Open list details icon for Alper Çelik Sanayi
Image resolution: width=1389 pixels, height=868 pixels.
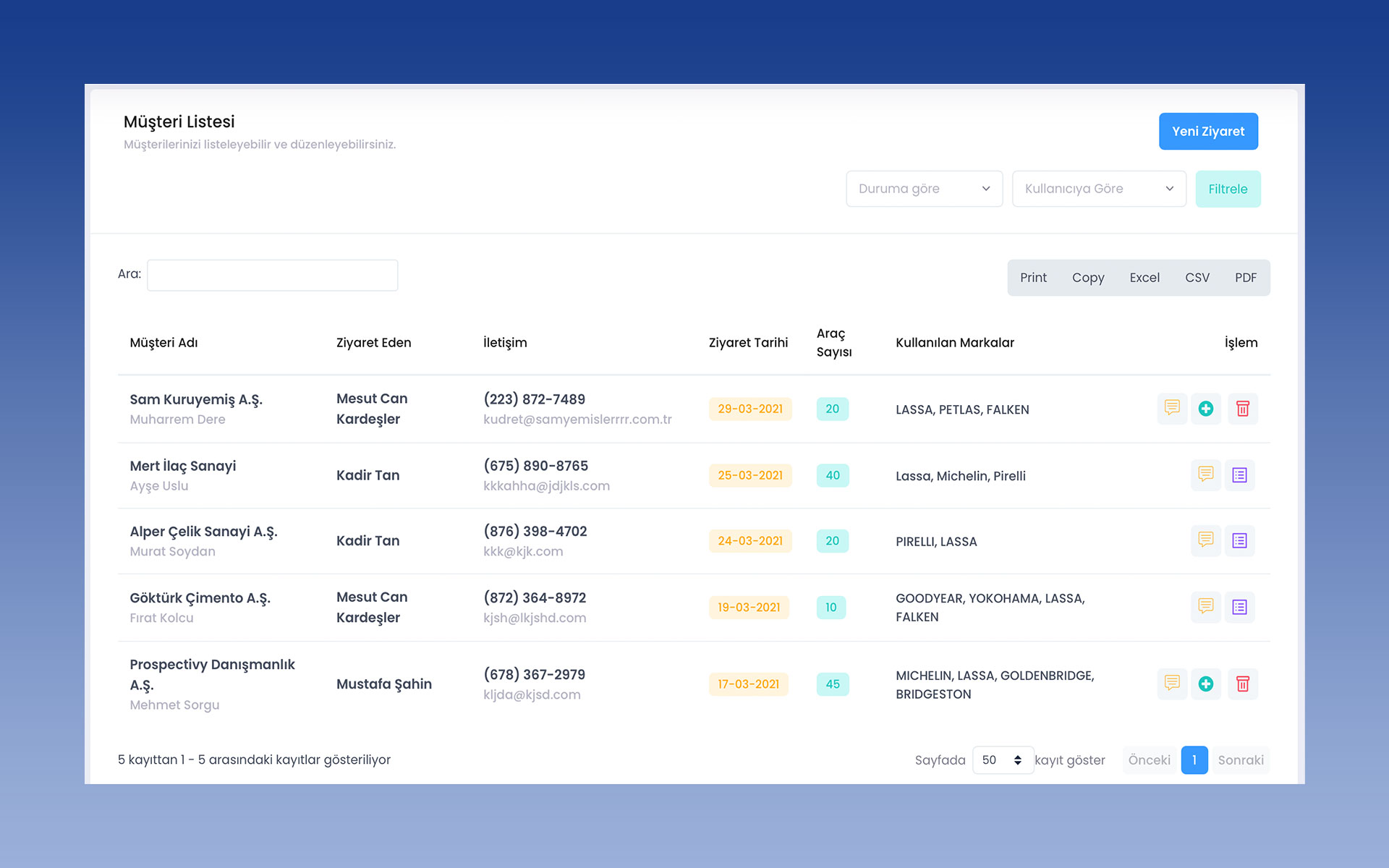click(x=1240, y=540)
